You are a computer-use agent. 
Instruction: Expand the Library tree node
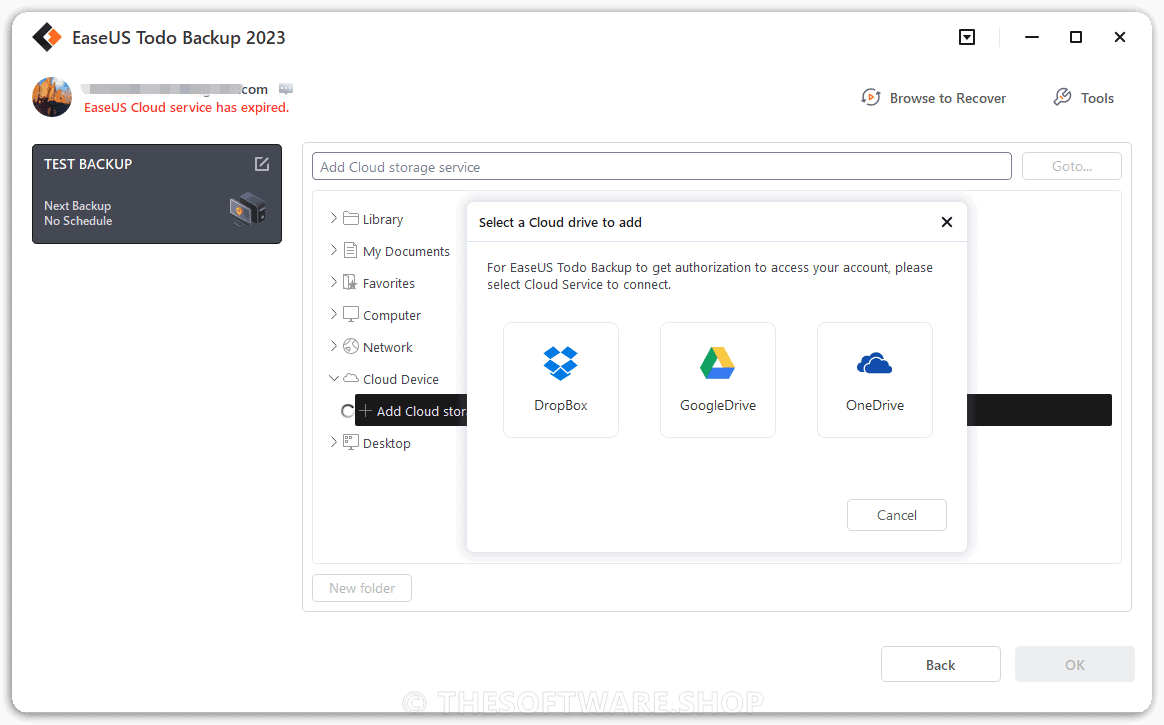pyautogui.click(x=333, y=217)
